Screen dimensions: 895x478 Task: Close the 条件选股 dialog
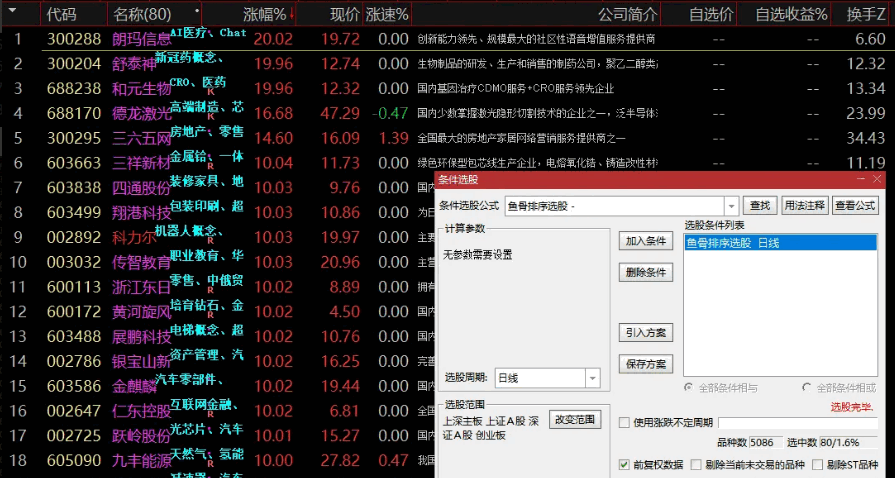pos(877,179)
